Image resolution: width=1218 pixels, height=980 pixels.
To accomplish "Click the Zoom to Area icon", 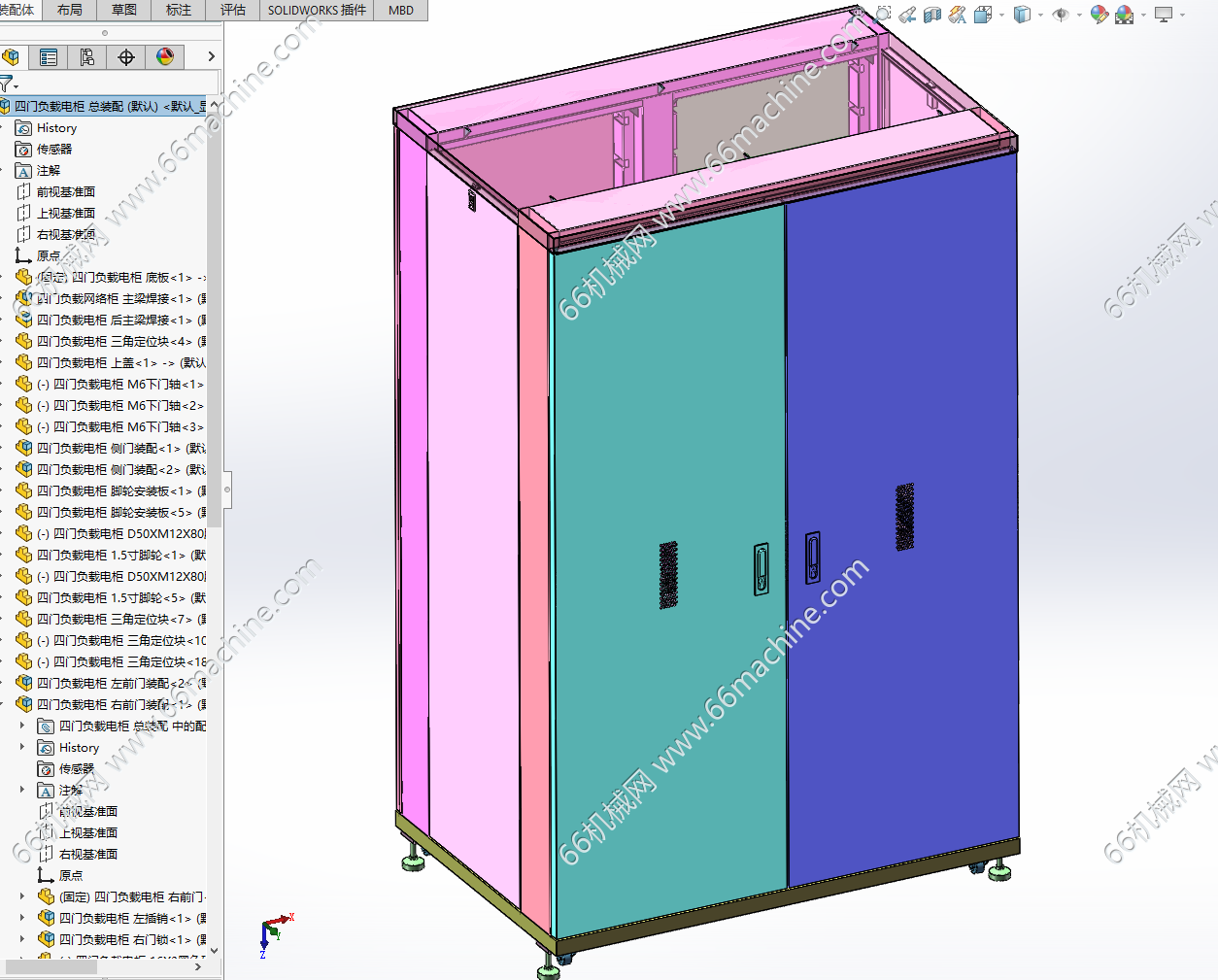I will coord(882,15).
